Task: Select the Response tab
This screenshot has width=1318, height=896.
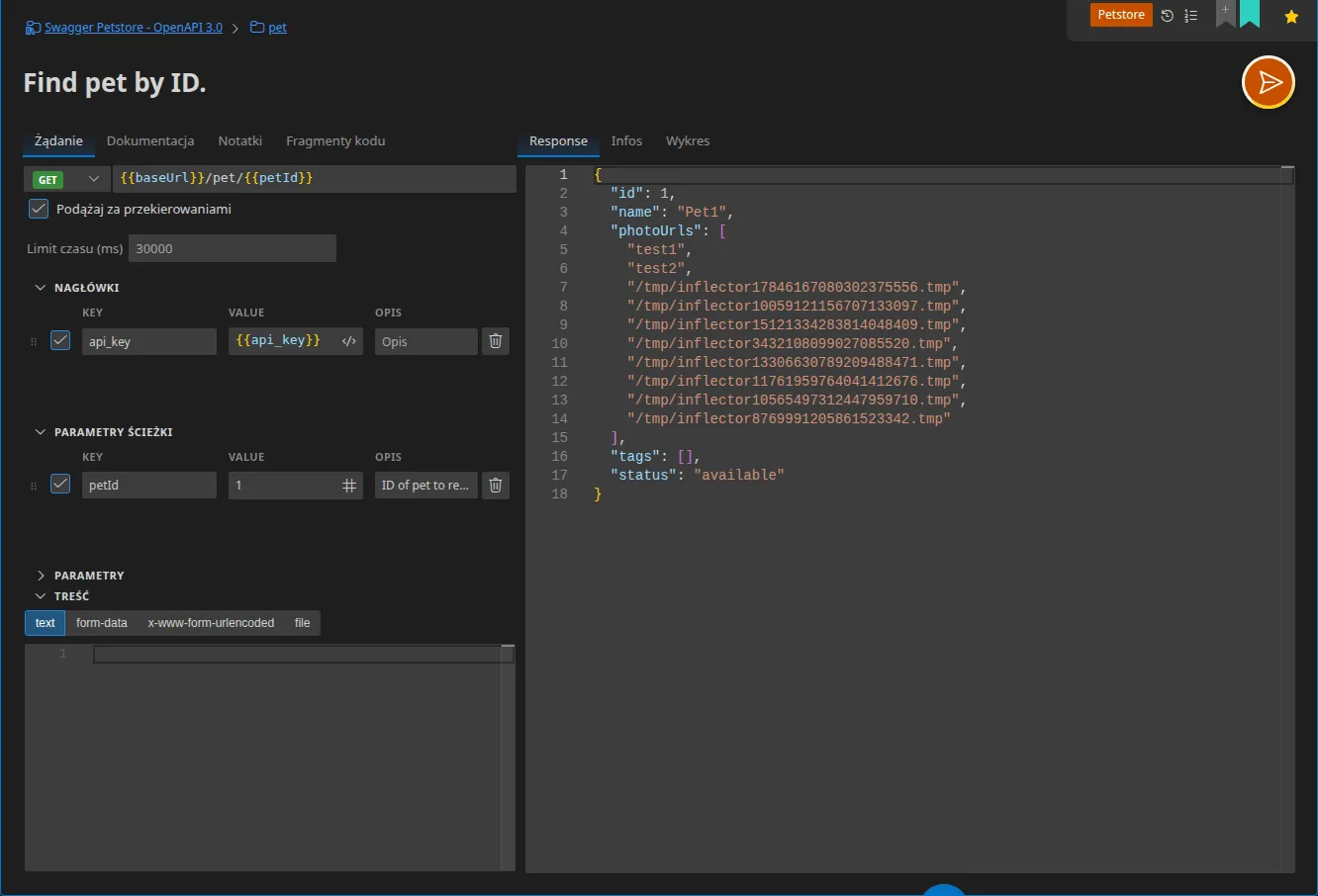Action: point(558,141)
